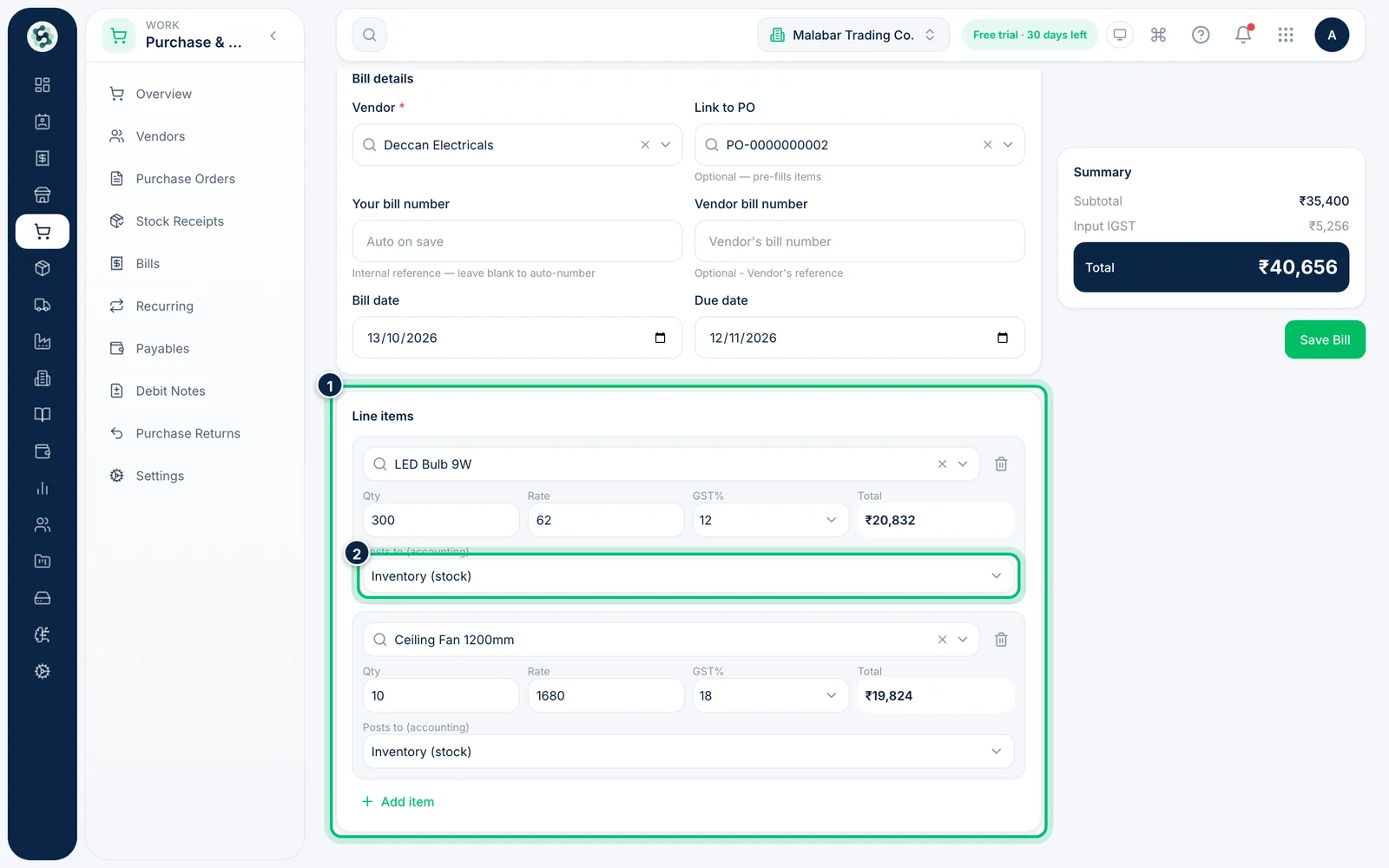Open Purchase Returns in the sidebar
This screenshot has height=868, width=1389.
(188, 433)
